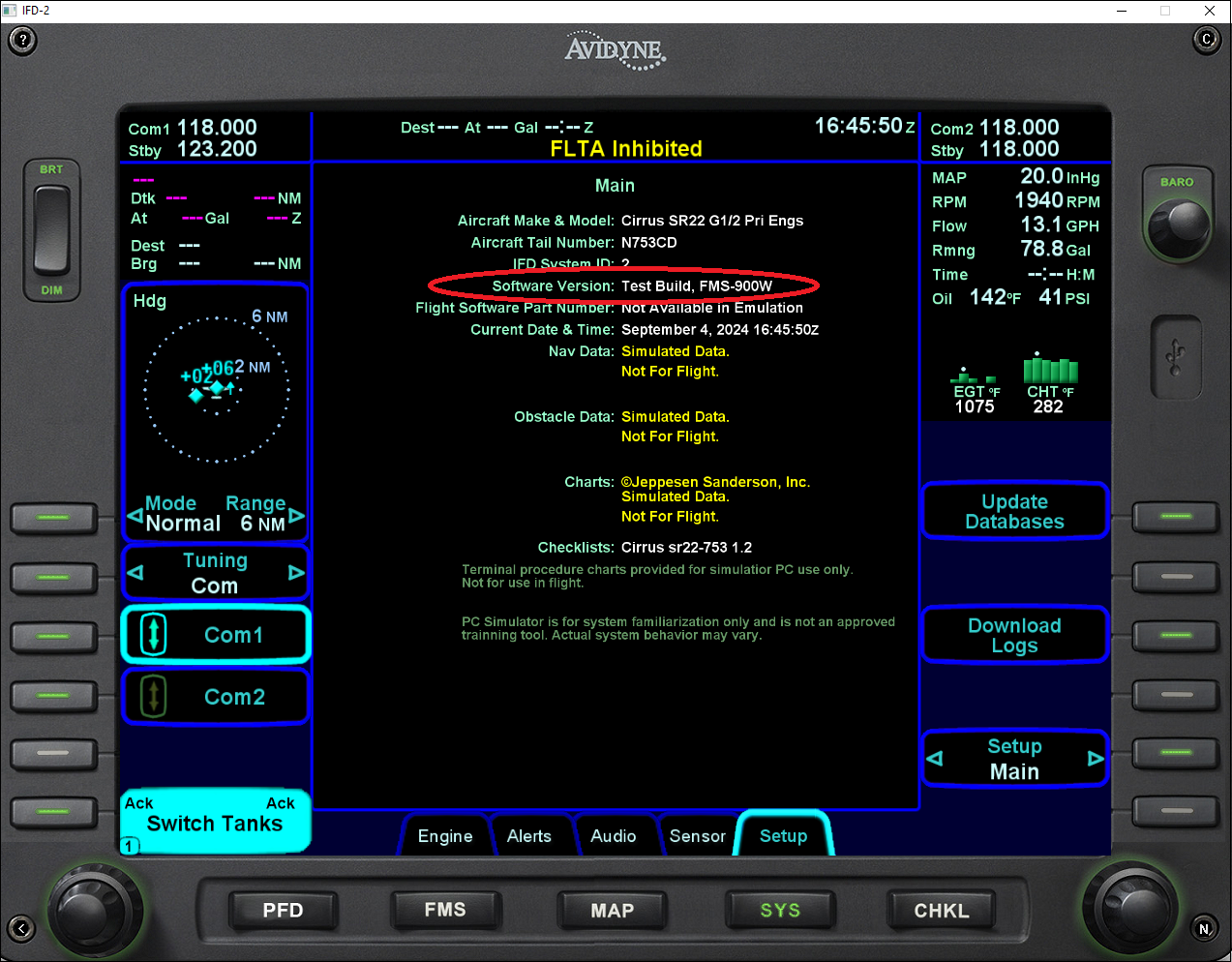1232x962 pixels.
Task: Switch to the Engine tab
Action: (445, 835)
